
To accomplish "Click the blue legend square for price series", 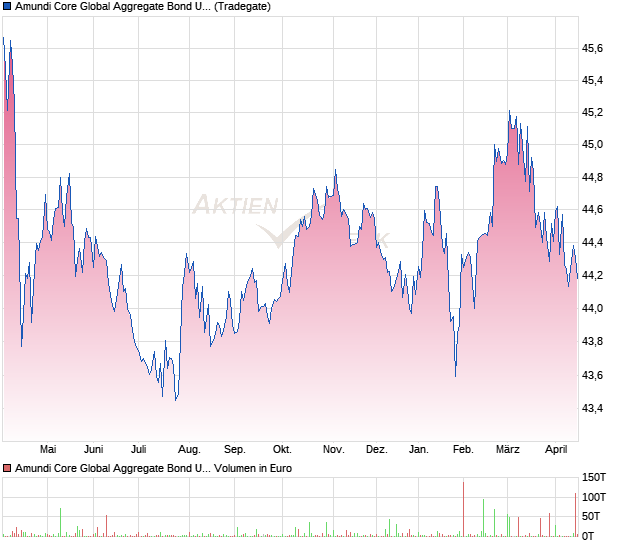I will coord(7,6).
